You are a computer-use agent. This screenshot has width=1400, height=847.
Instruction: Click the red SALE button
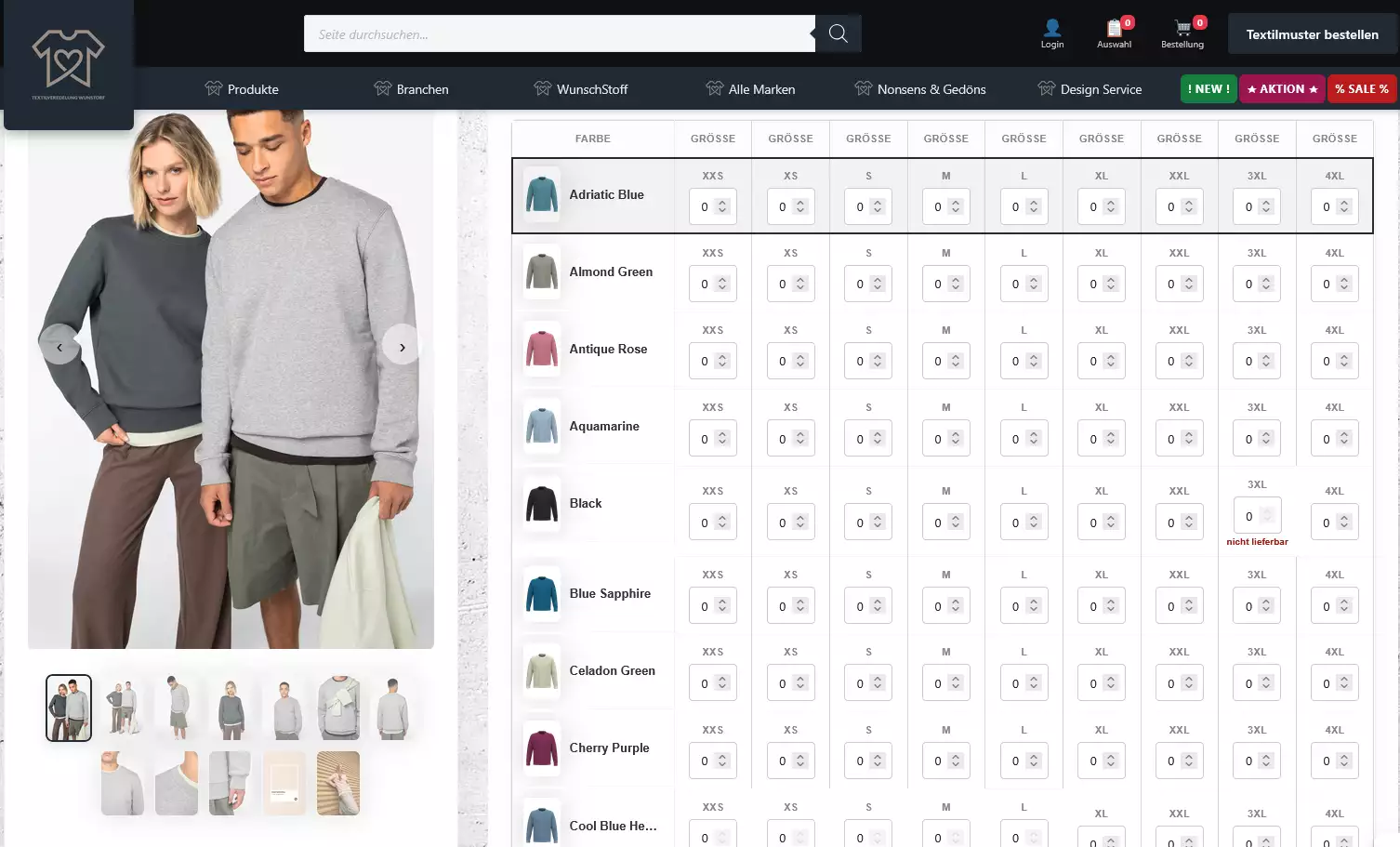pos(1362,89)
